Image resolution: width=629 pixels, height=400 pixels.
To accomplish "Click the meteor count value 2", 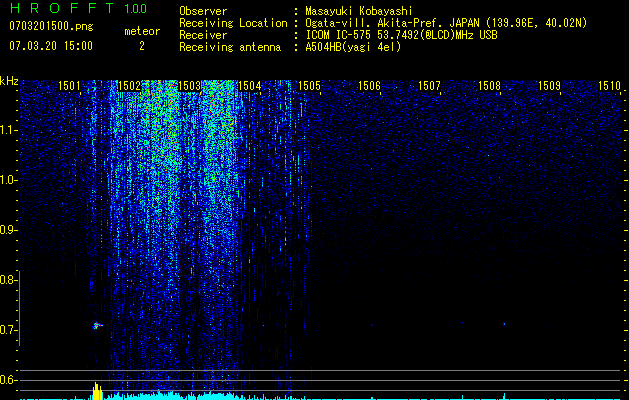I will 142,46.
